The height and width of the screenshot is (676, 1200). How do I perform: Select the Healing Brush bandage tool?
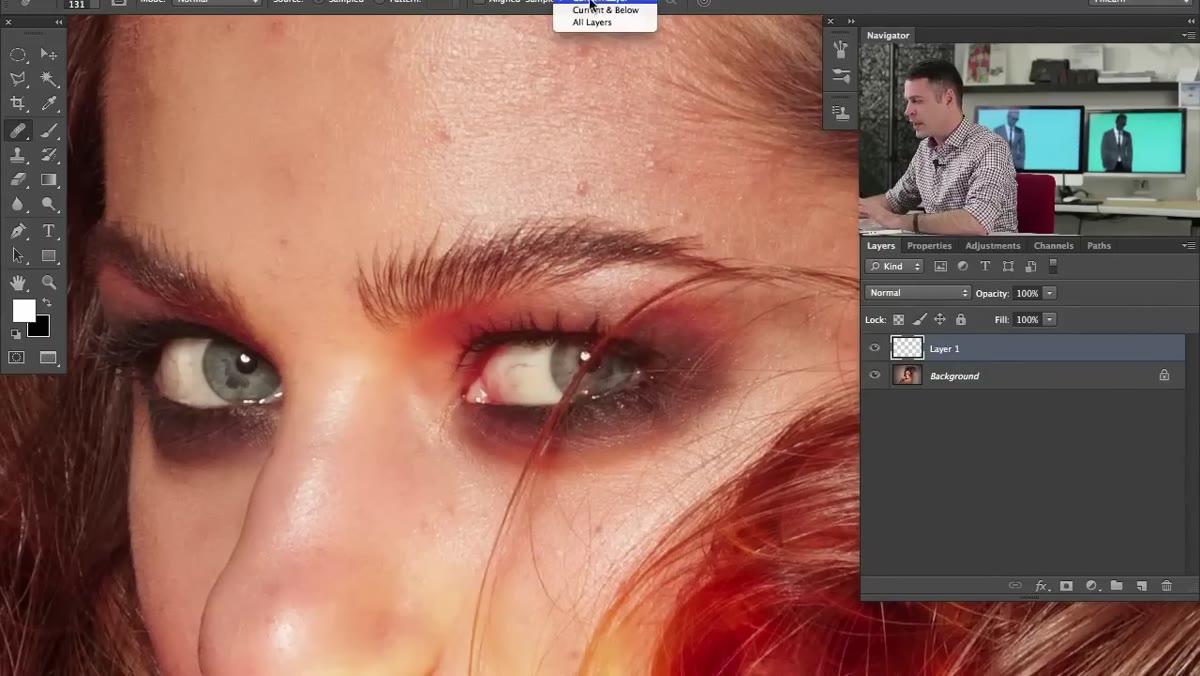tap(18, 130)
